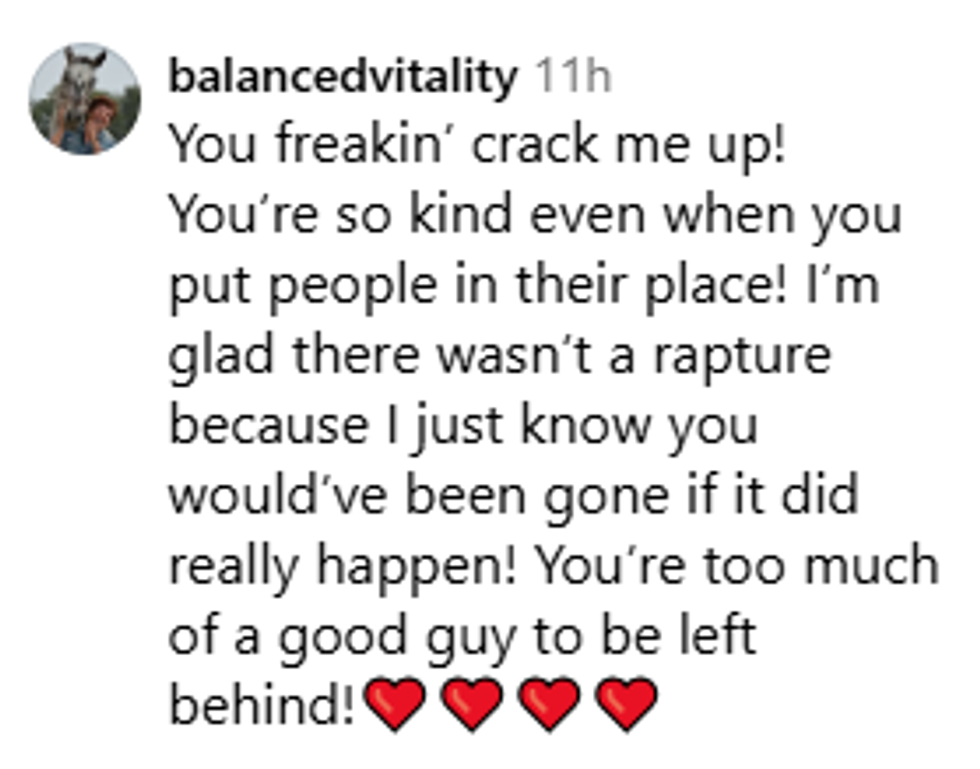The image size is (980, 769).
Task: Open balancedvitality's profile picture
Action: [x=84, y=99]
